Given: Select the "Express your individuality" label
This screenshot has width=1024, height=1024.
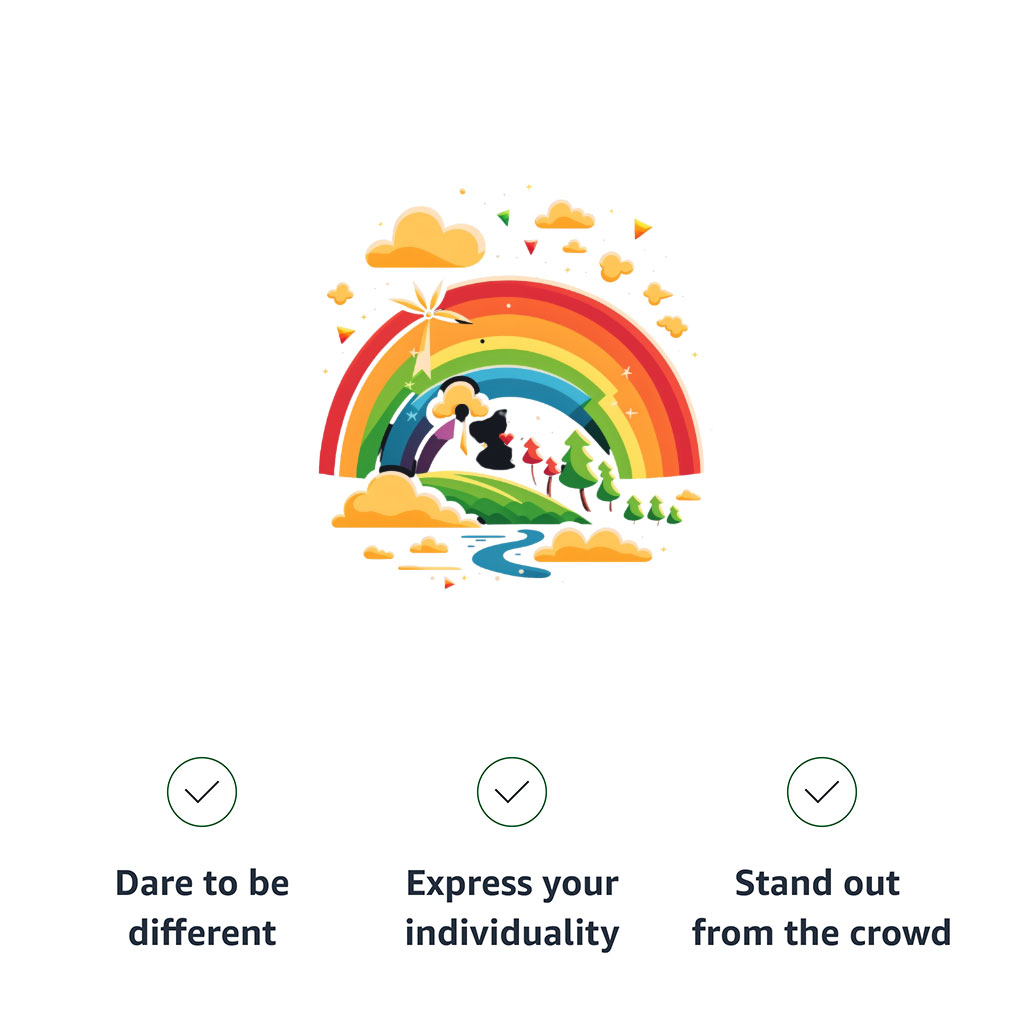Looking at the screenshot, I should [512, 908].
